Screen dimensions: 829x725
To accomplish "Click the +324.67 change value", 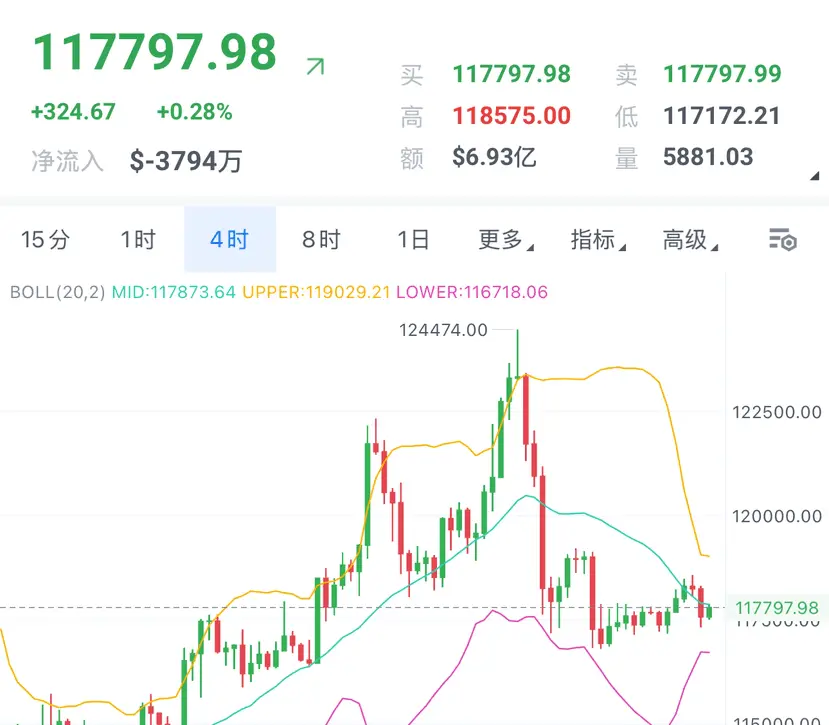I will pos(73,112).
